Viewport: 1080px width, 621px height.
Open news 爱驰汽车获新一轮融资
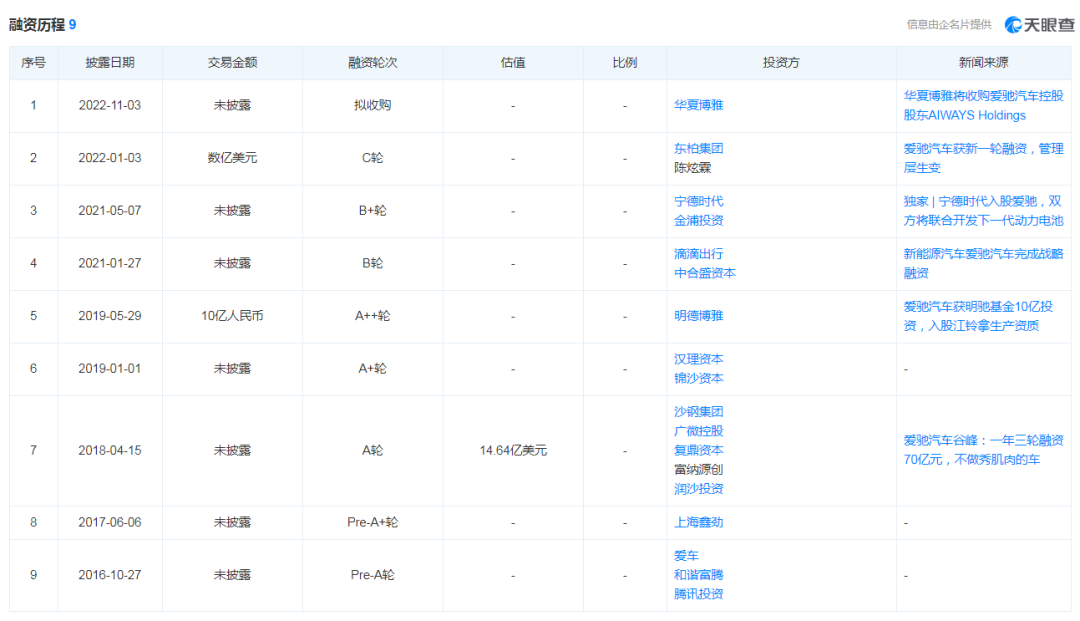coord(984,158)
